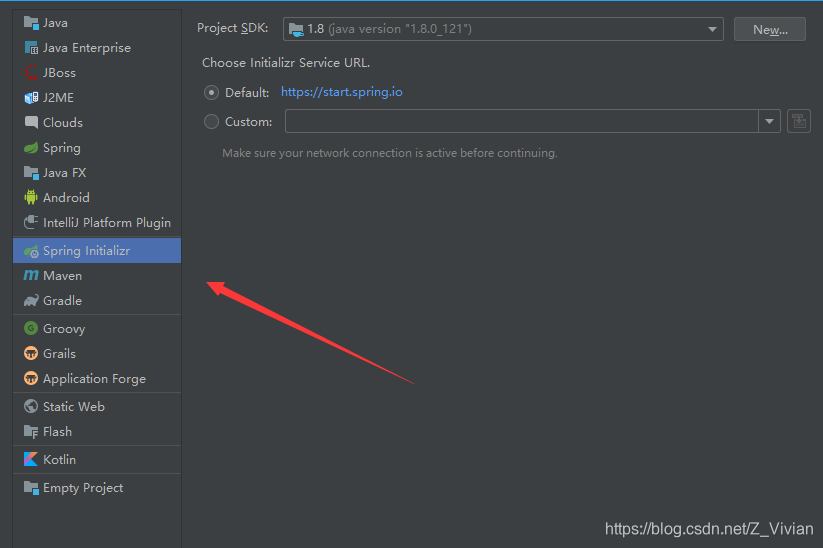Click the Flash folder icon

point(31,431)
